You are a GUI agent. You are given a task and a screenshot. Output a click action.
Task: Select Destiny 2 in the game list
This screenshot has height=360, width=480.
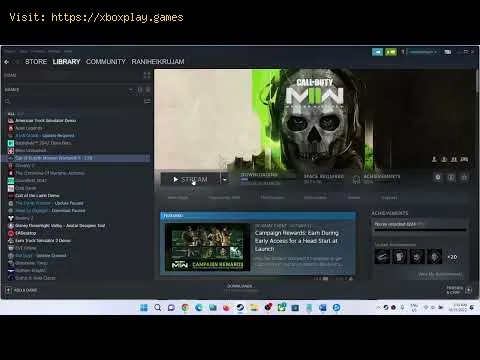point(24,218)
